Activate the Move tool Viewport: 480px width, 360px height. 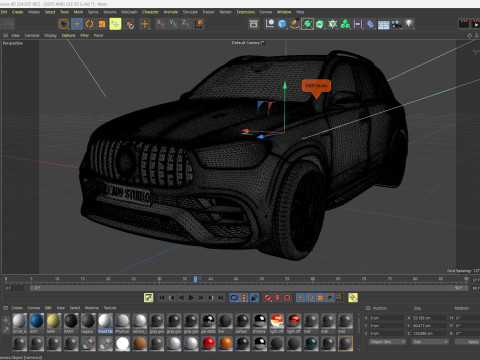[x=77, y=24]
